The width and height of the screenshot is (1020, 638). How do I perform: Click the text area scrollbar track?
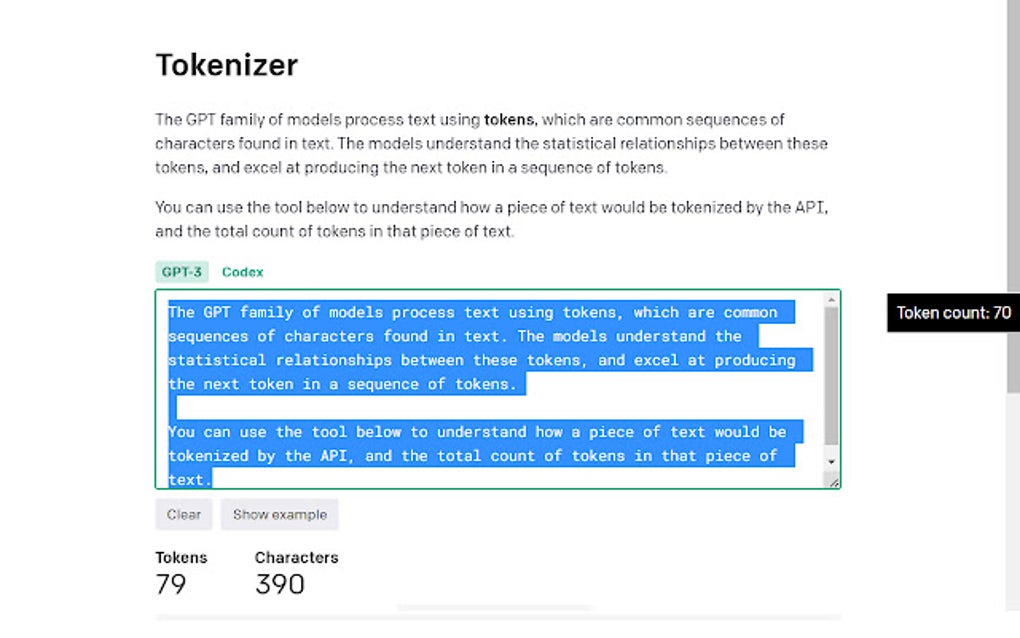point(832,380)
